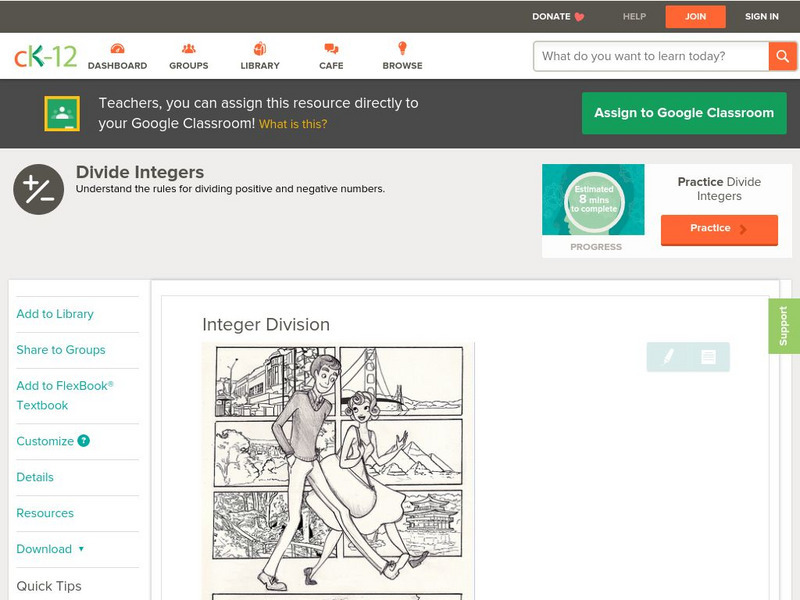
Task: Open the Groups menu item
Action: [189, 56]
